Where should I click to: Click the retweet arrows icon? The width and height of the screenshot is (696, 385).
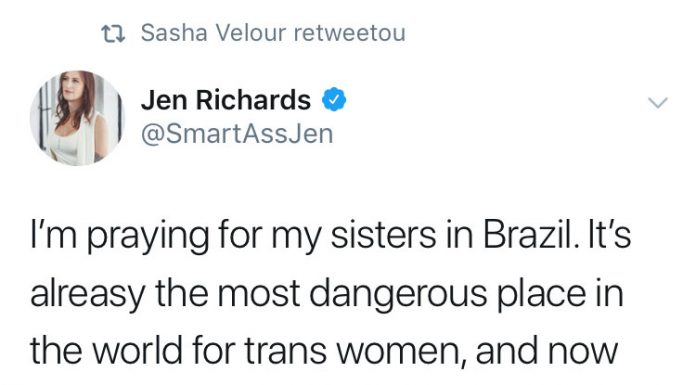(113, 34)
